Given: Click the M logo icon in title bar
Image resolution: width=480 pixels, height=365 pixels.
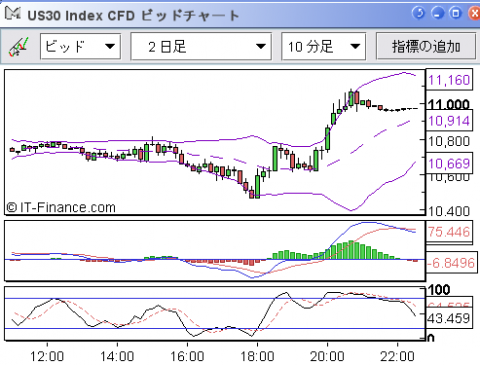Looking at the screenshot, I should (x=13, y=14).
